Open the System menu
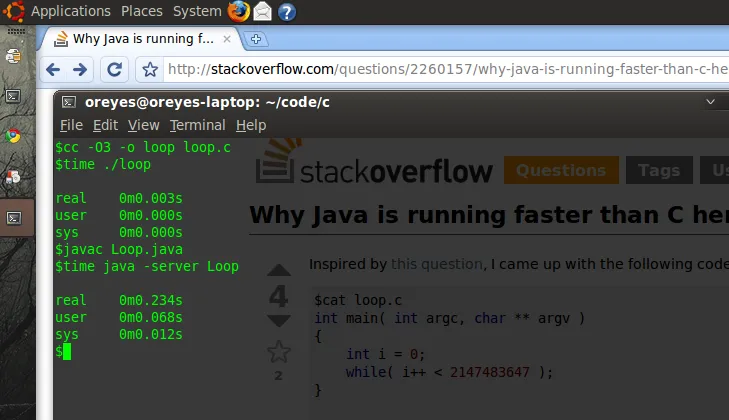This screenshot has height=420, width=729. click(197, 11)
